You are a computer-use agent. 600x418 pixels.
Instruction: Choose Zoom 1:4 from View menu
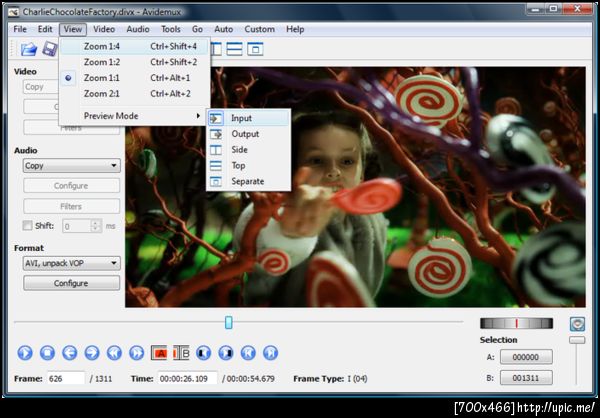click(135, 46)
